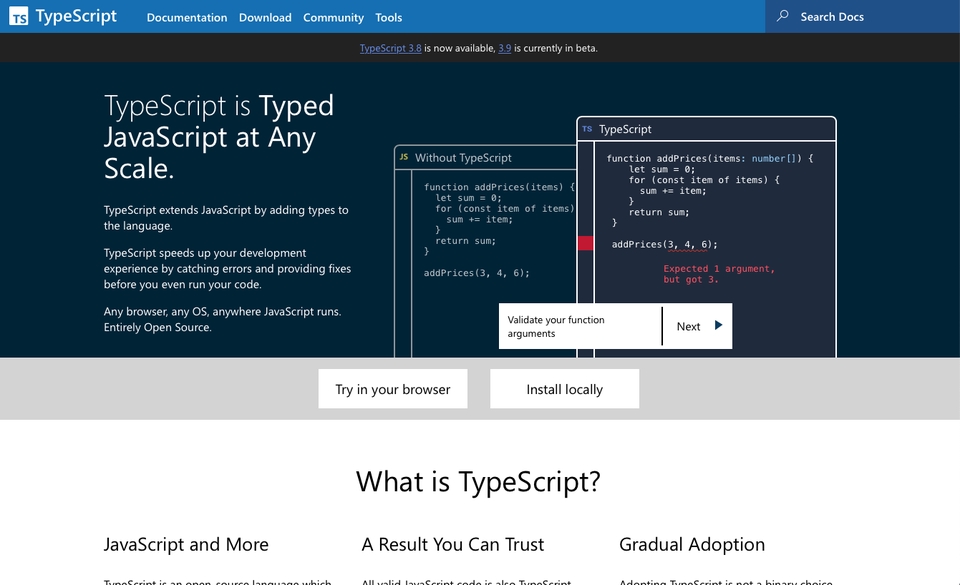Click the TypeScript TS logo icon
This screenshot has width=960, height=585.
18,17
